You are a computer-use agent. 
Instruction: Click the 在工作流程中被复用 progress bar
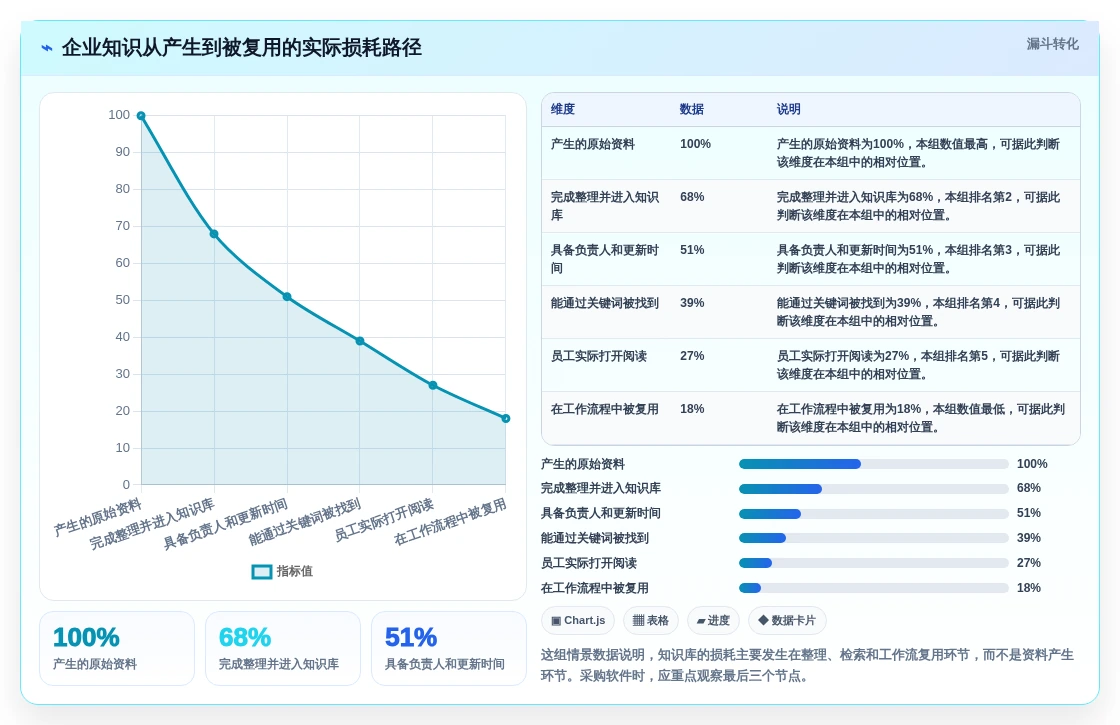[874, 589]
